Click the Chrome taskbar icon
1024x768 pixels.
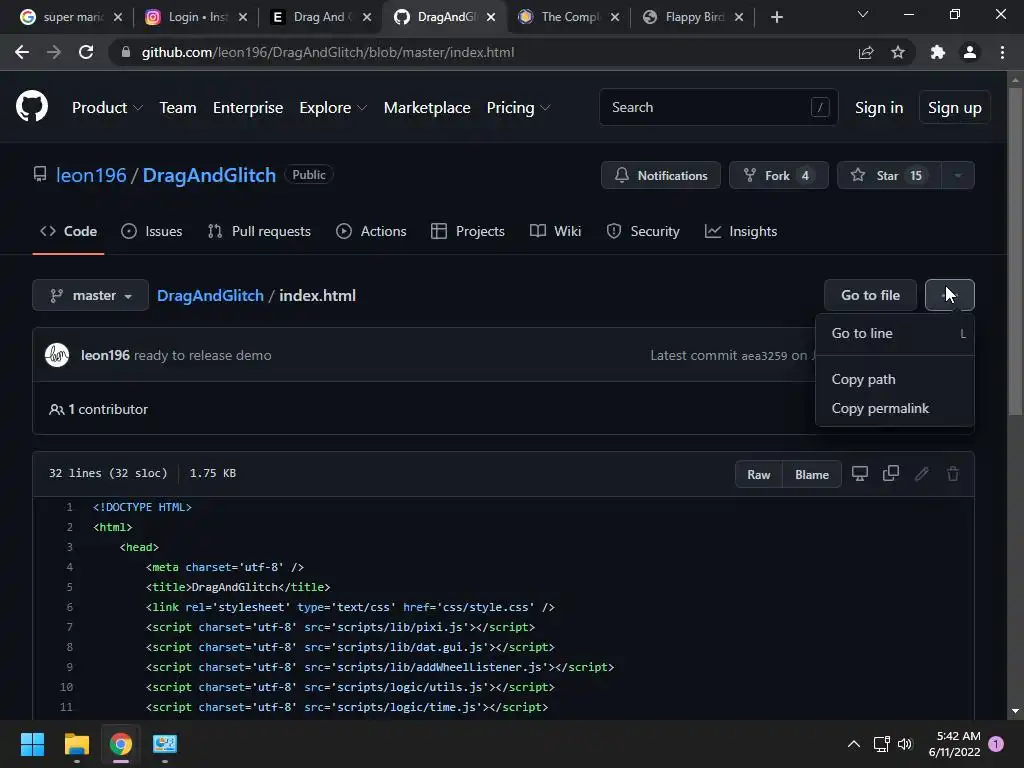point(121,744)
